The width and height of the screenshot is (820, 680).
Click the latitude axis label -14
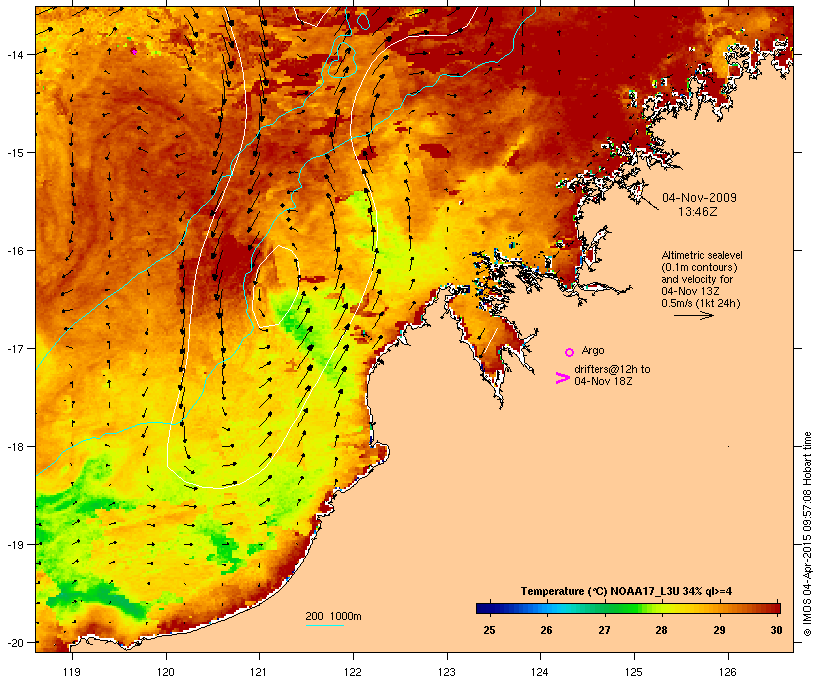point(14,54)
